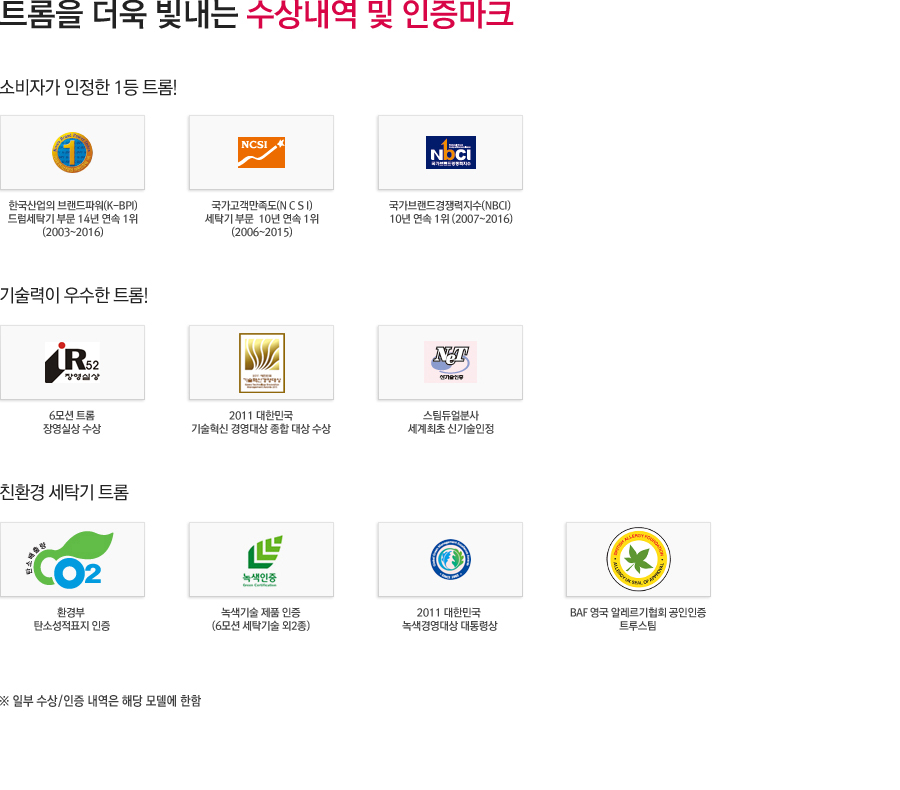
Task: Click the caption 한국산업의 브랜드파워(K-BPI)
Action: [73, 205]
